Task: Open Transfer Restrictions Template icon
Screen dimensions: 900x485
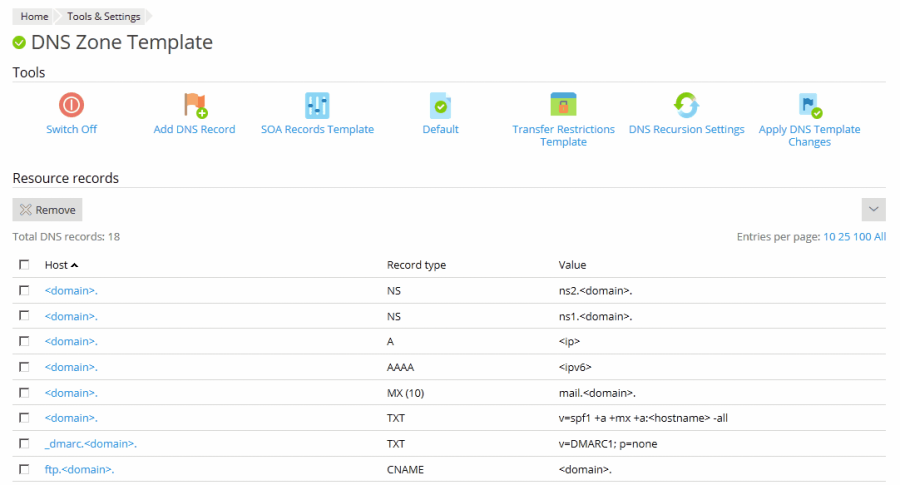Action: coord(563,105)
